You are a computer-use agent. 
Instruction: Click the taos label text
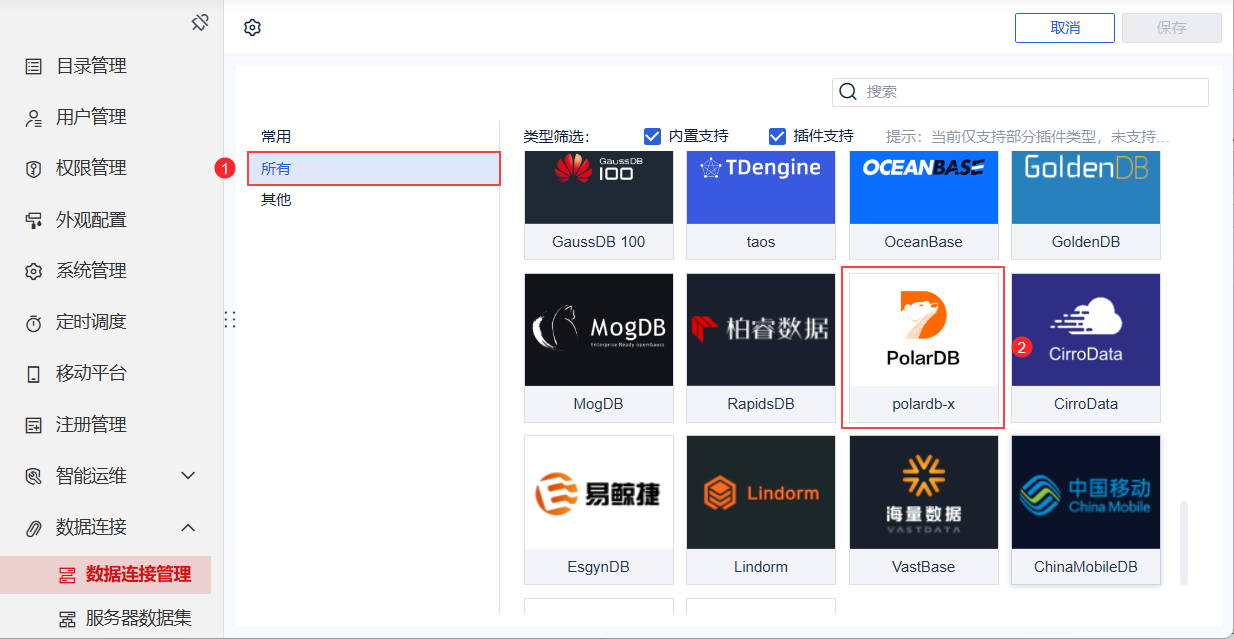[761, 242]
